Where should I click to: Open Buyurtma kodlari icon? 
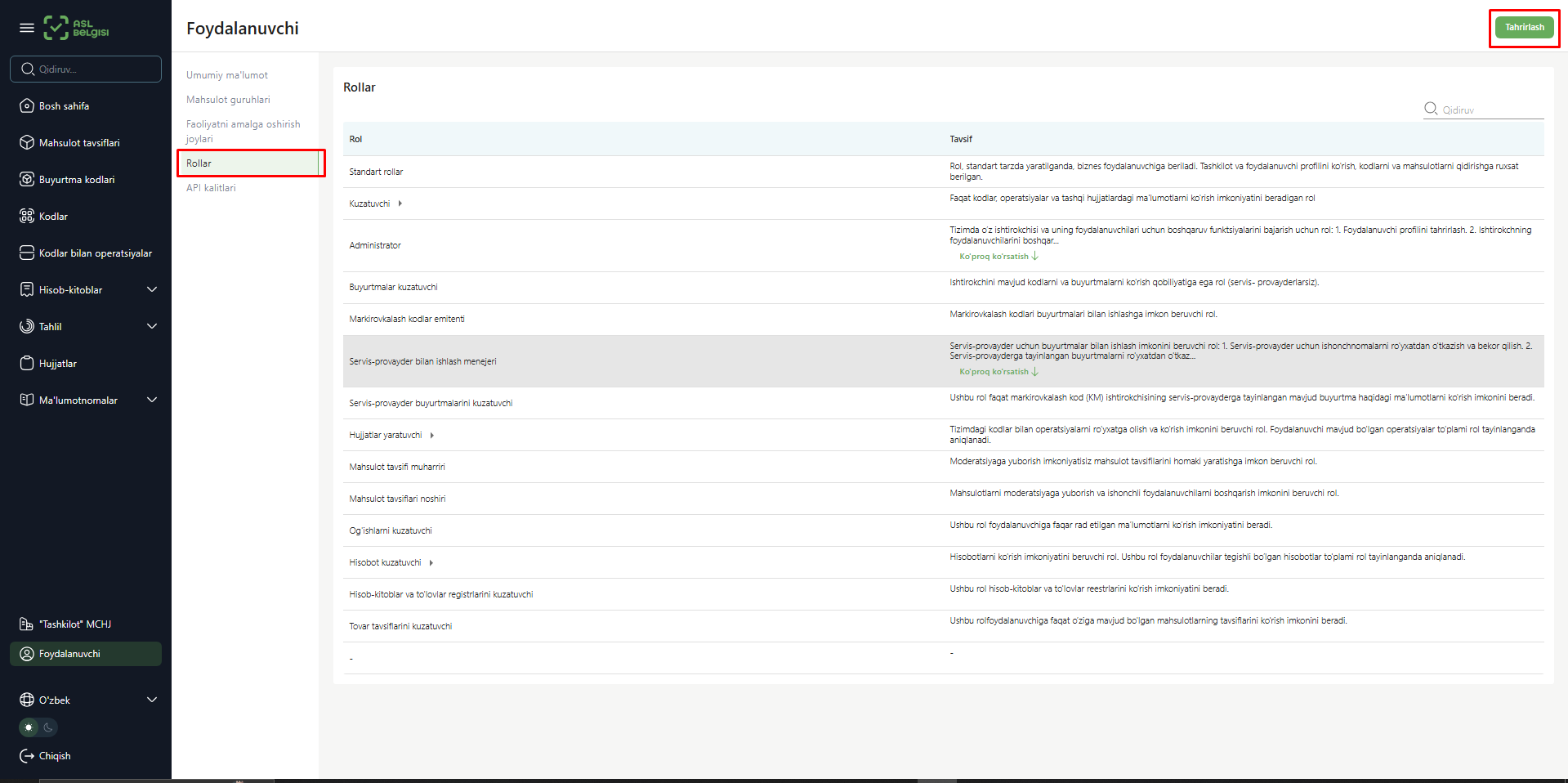pyautogui.click(x=27, y=180)
